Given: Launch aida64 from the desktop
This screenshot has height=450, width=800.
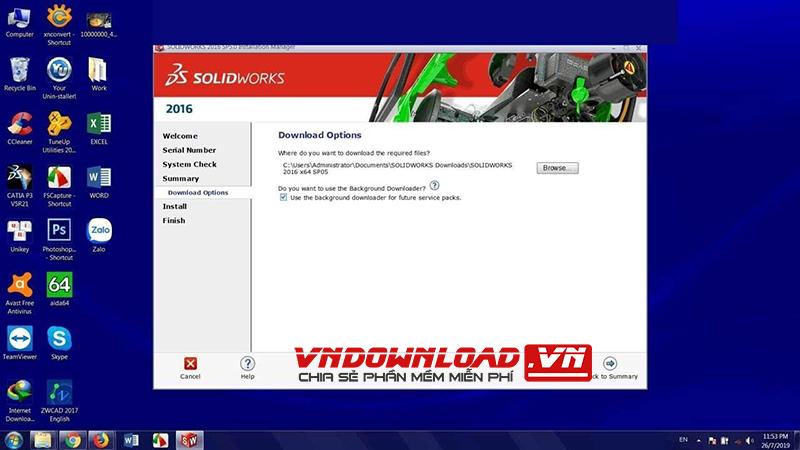Looking at the screenshot, I should tap(59, 289).
